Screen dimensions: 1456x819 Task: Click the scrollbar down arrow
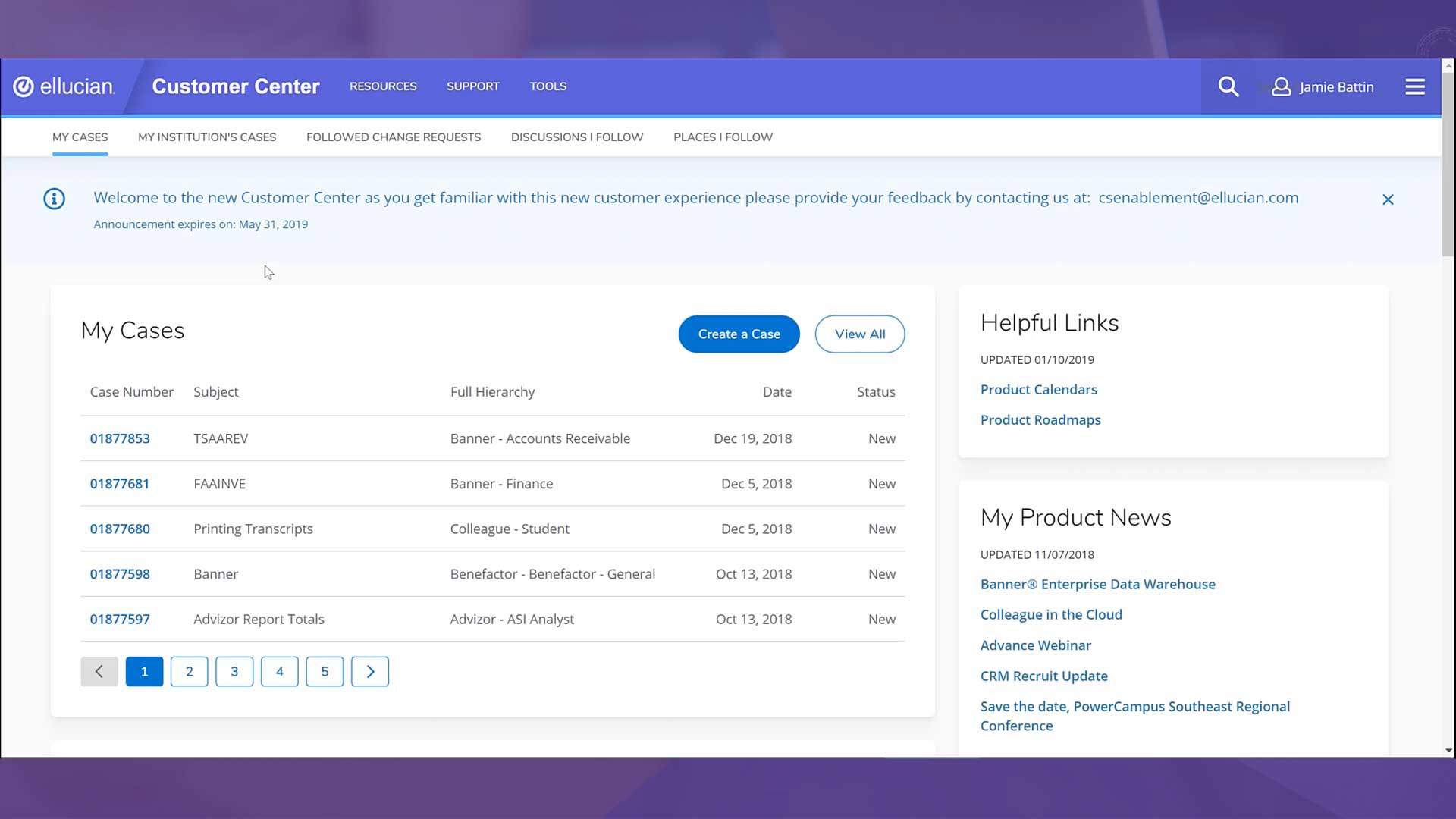pos(1448,751)
